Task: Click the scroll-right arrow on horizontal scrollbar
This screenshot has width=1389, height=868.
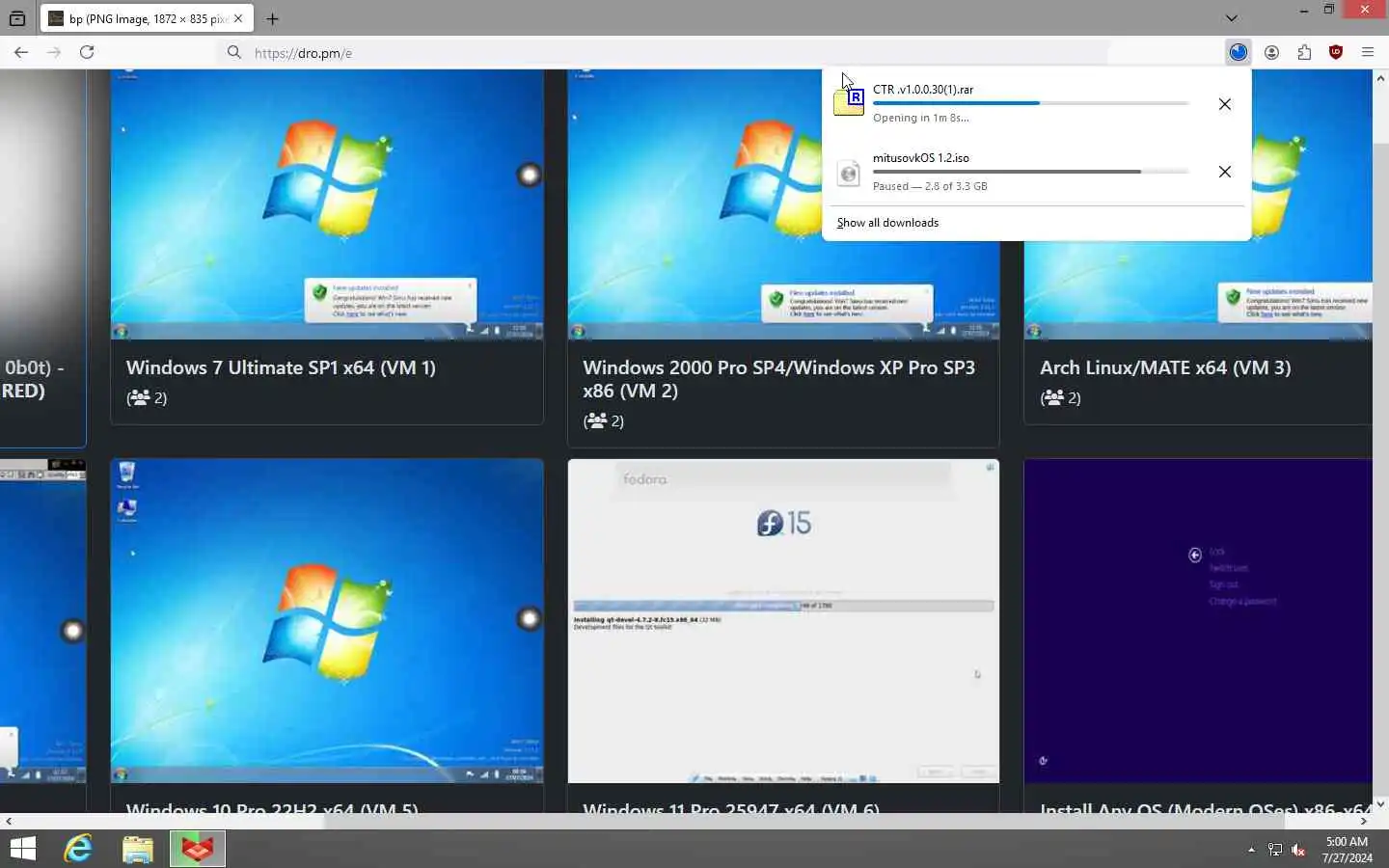Action: pos(1364,821)
